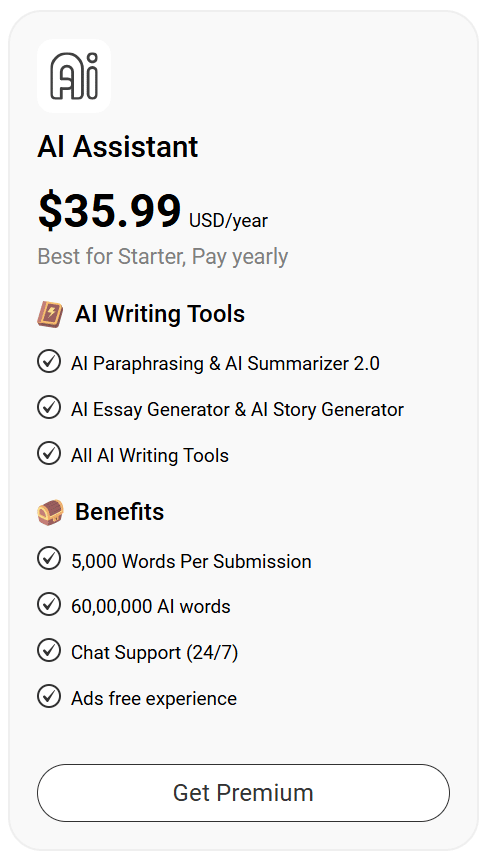Image resolution: width=488 pixels, height=862 pixels.
Task: Click the USD/year billing label
Action: click(229, 220)
